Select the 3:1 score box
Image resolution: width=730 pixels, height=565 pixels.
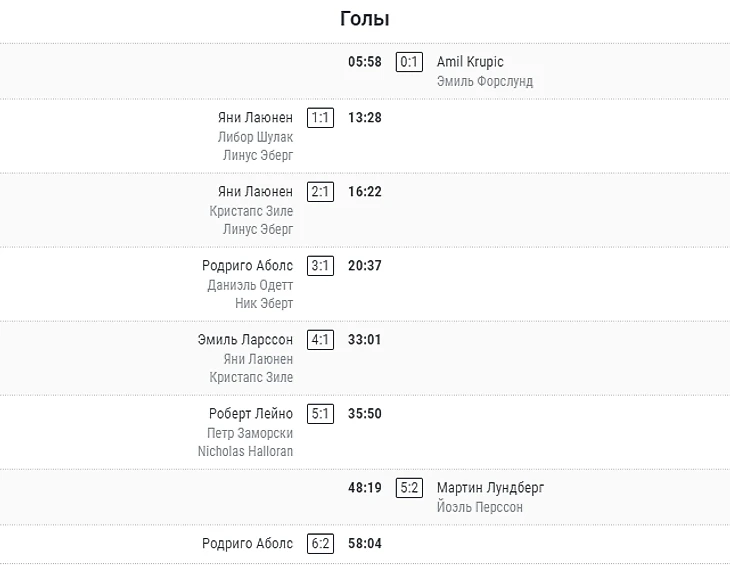pyautogui.click(x=320, y=265)
